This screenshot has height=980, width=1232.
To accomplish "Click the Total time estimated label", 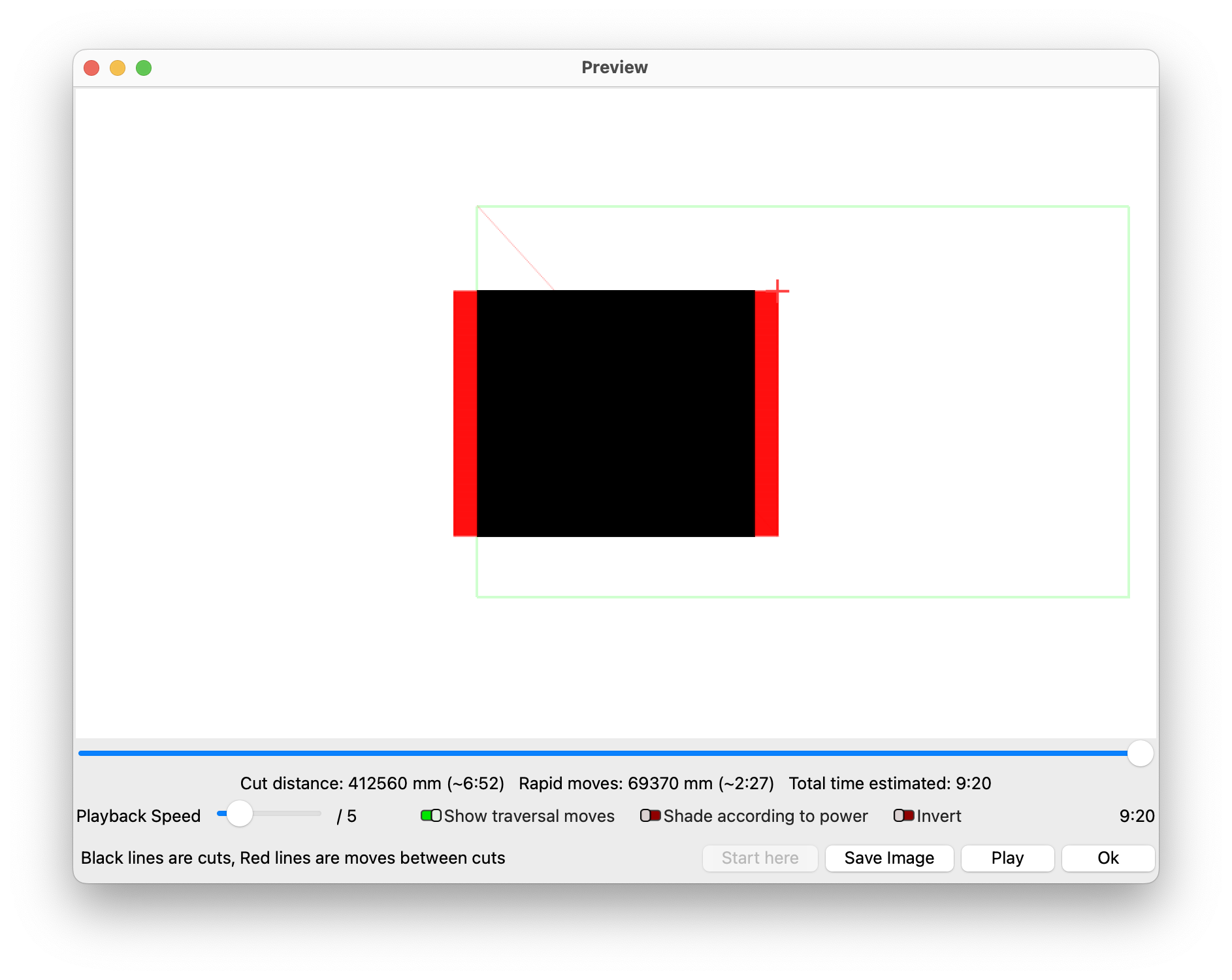I will point(889,783).
